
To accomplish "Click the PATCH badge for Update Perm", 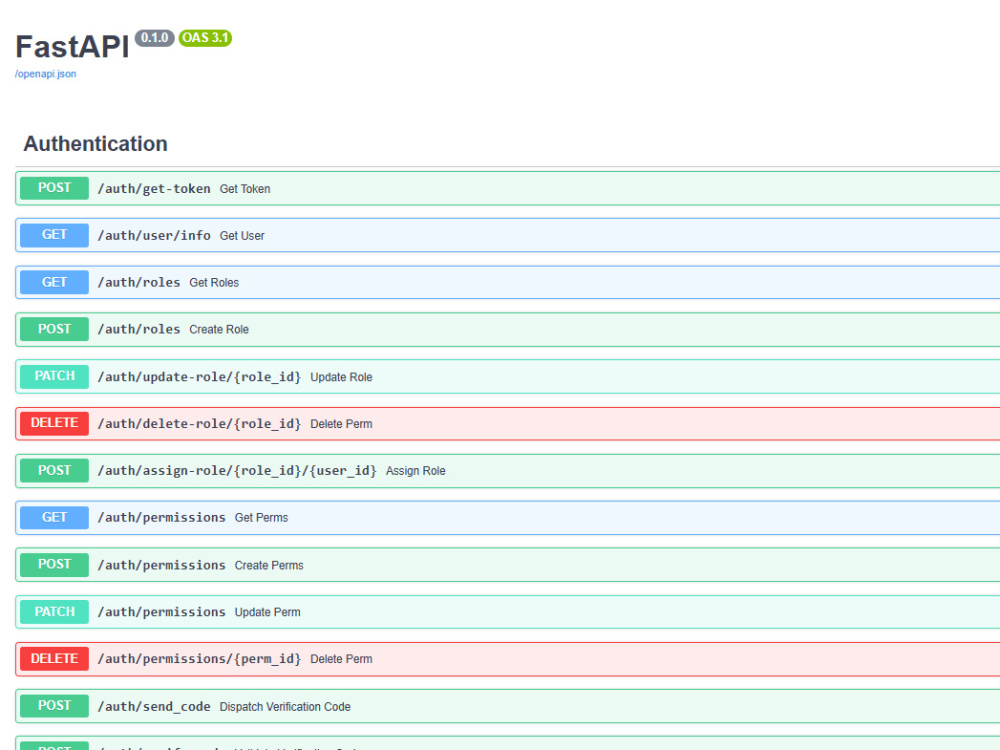I will pyautogui.click(x=54, y=612).
